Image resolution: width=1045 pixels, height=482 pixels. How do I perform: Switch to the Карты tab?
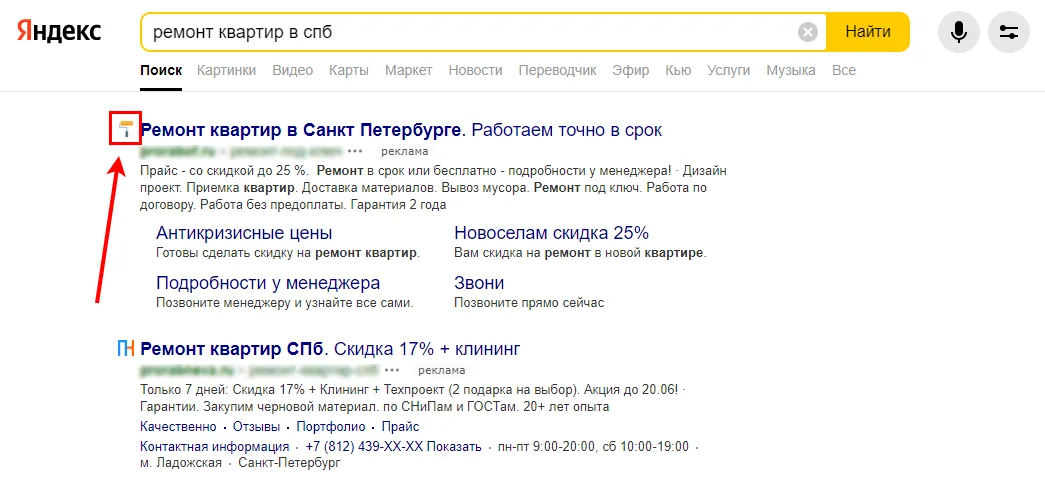[349, 70]
